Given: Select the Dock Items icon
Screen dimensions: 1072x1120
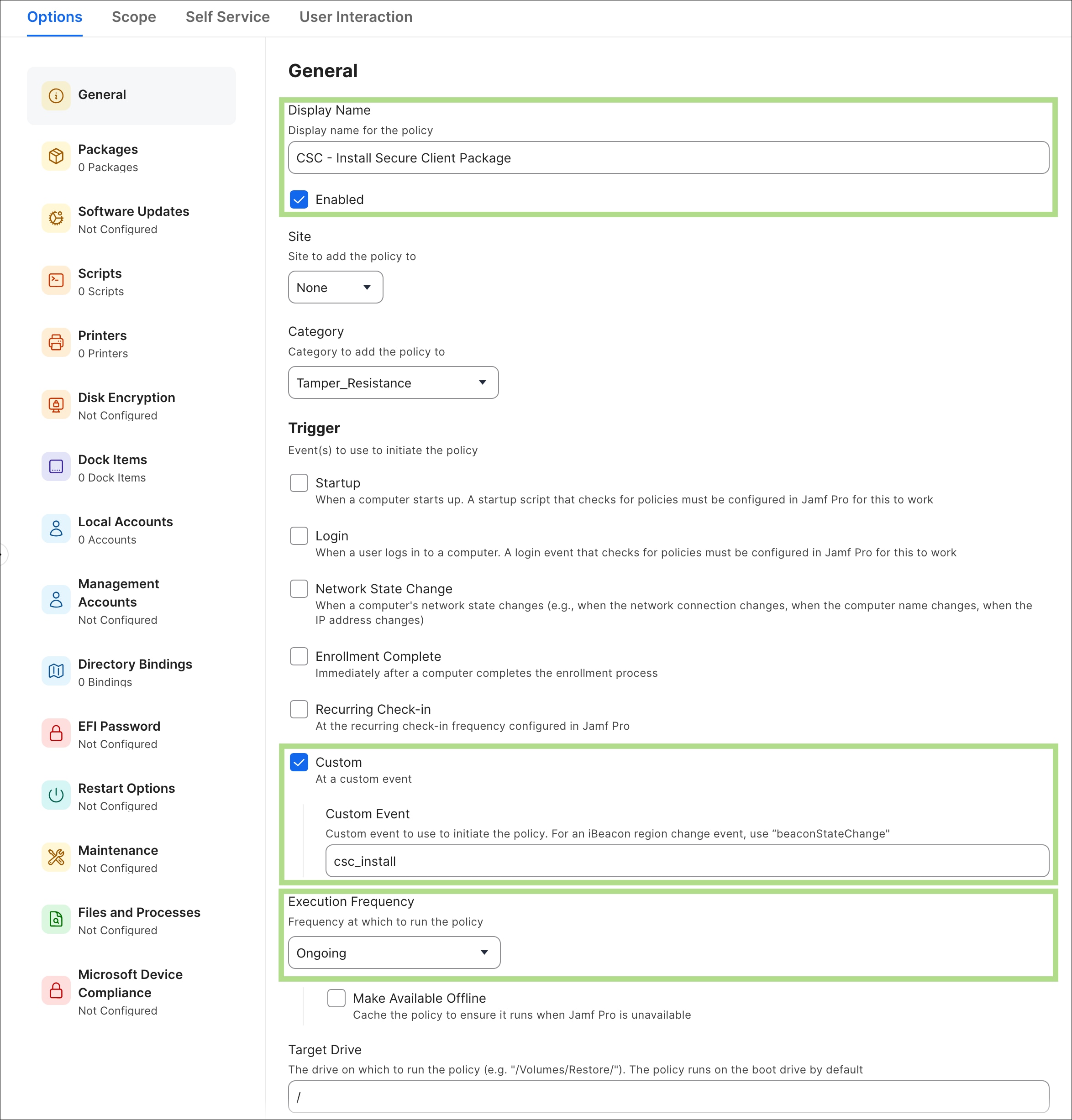Looking at the screenshot, I should pos(56,466).
